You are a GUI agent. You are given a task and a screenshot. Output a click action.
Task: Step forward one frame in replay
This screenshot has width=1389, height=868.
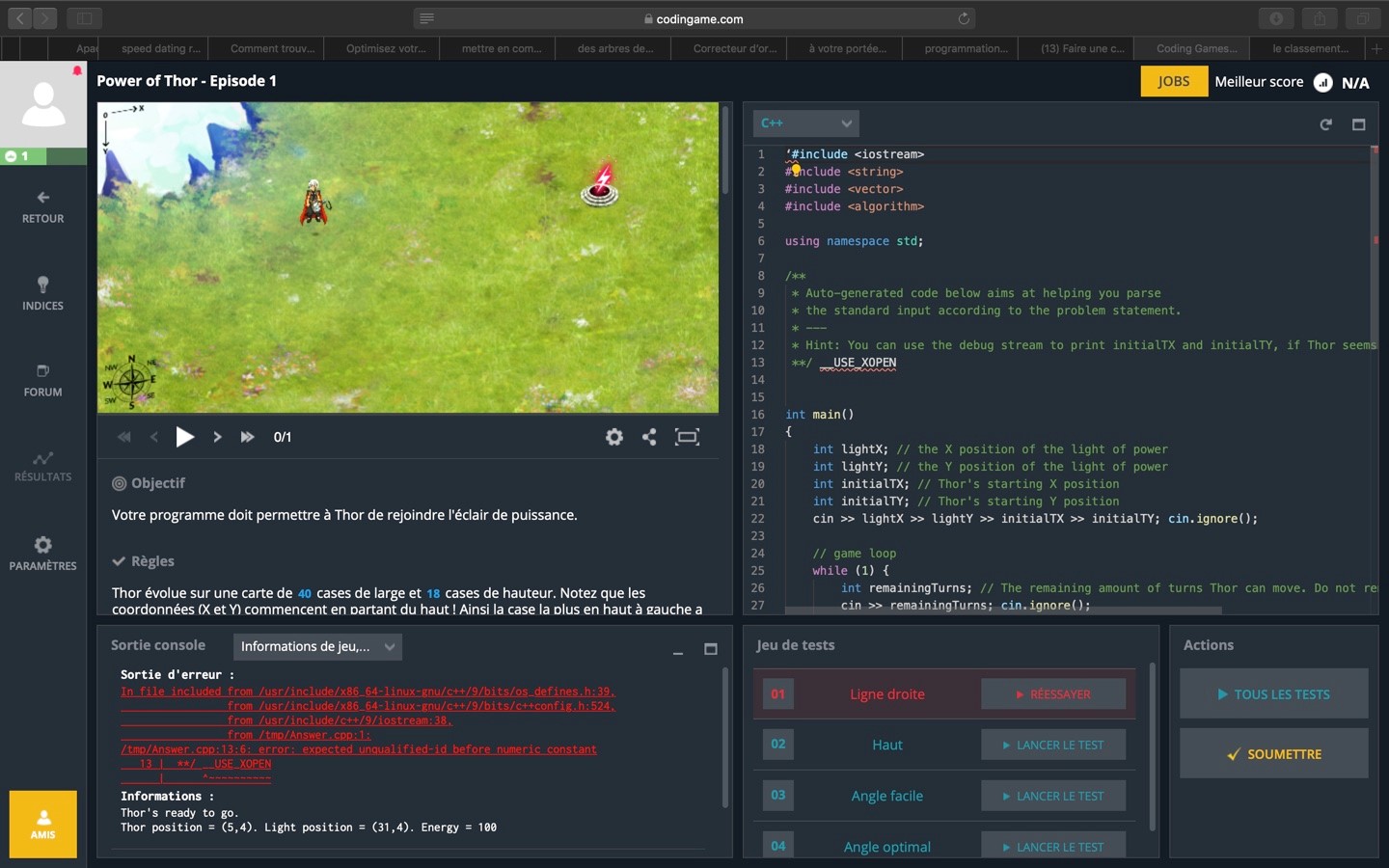click(x=217, y=437)
